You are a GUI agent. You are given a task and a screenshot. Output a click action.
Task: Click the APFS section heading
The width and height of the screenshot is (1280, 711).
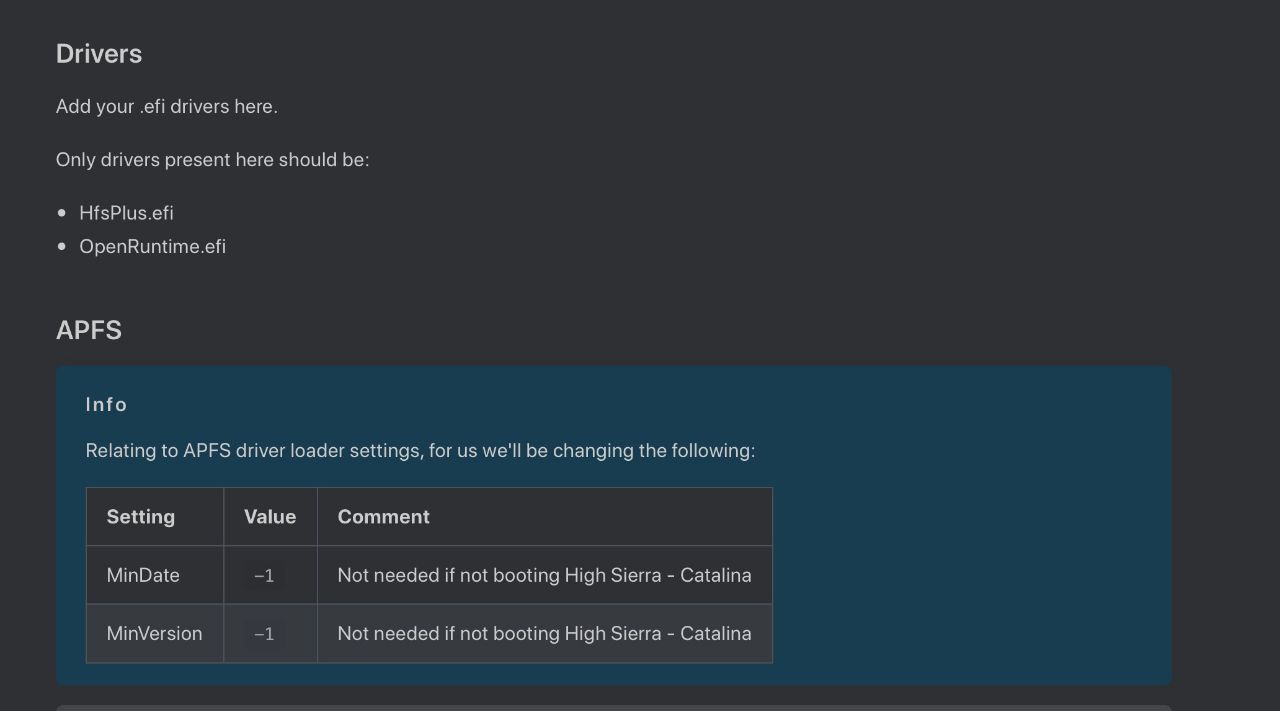pyautogui.click(x=89, y=330)
